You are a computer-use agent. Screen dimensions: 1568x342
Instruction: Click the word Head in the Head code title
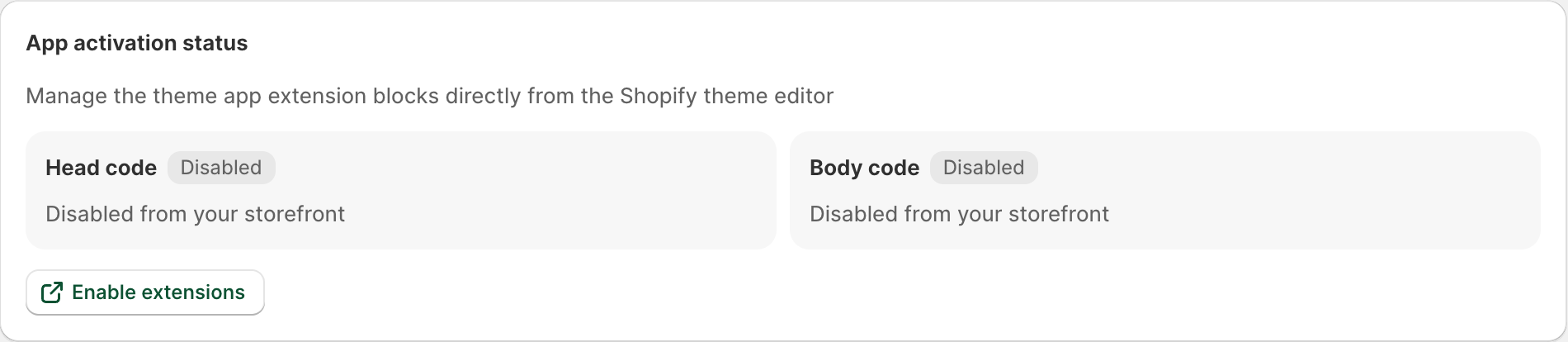[x=73, y=168]
